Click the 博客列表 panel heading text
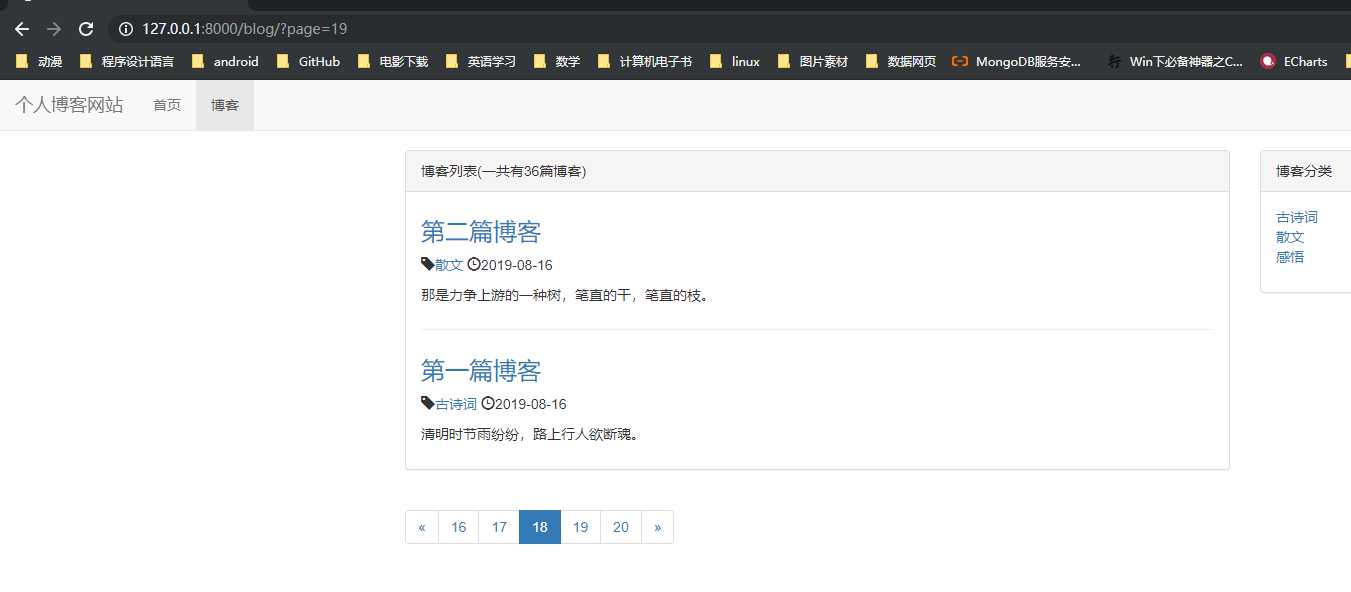Viewport: 1351px width, 592px height. pos(503,171)
